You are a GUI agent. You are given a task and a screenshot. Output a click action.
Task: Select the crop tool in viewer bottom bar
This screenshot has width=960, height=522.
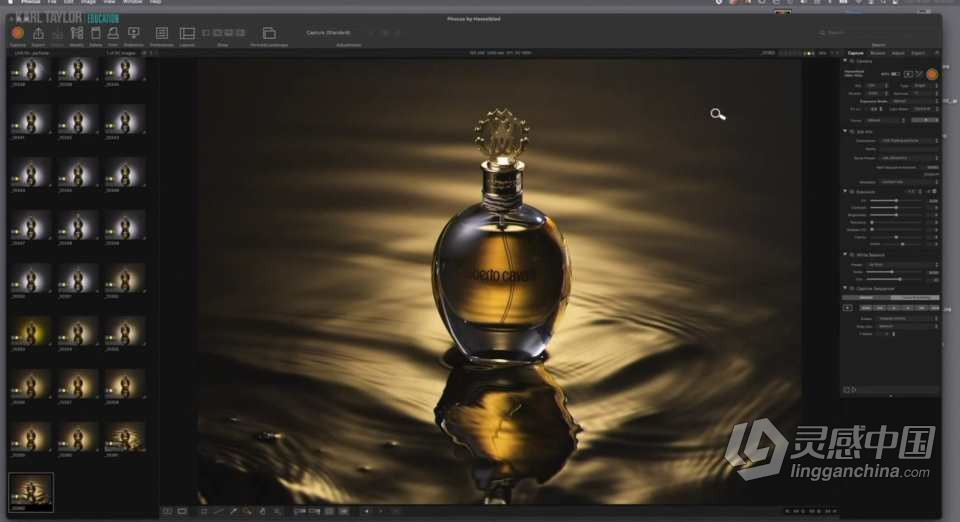tap(204, 511)
